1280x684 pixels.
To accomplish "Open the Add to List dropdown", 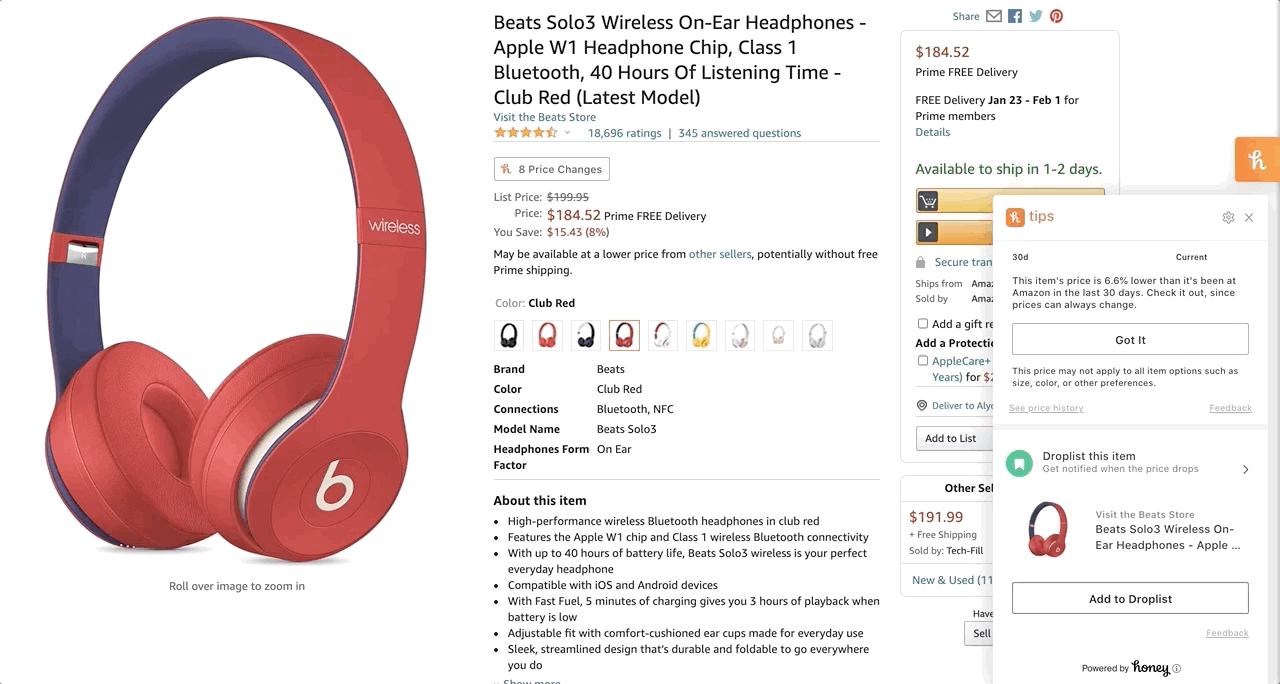I will click(x=951, y=438).
